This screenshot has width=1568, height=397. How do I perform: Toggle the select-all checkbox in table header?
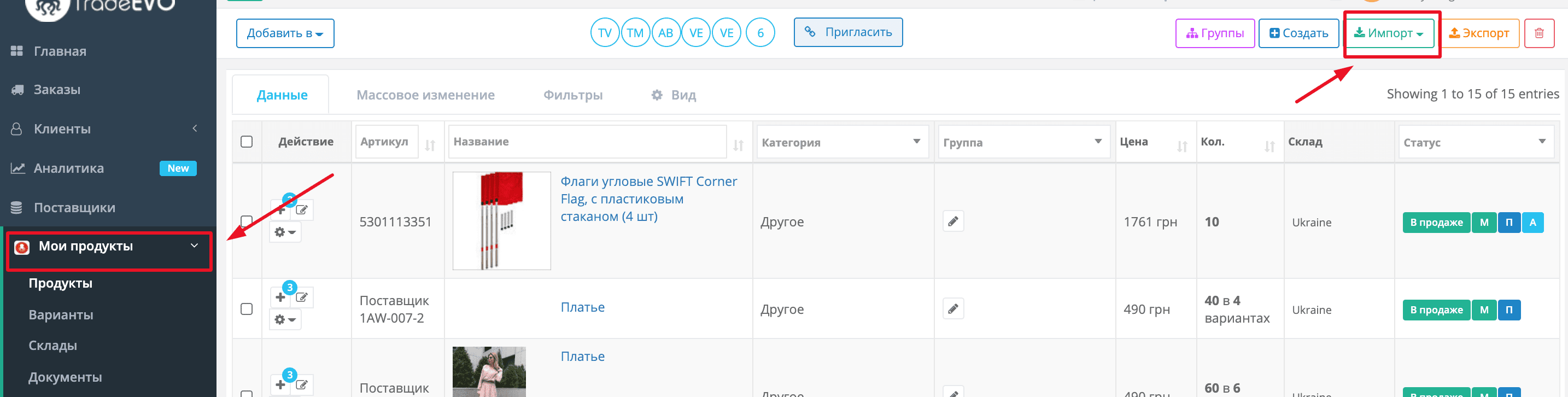click(x=247, y=141)
